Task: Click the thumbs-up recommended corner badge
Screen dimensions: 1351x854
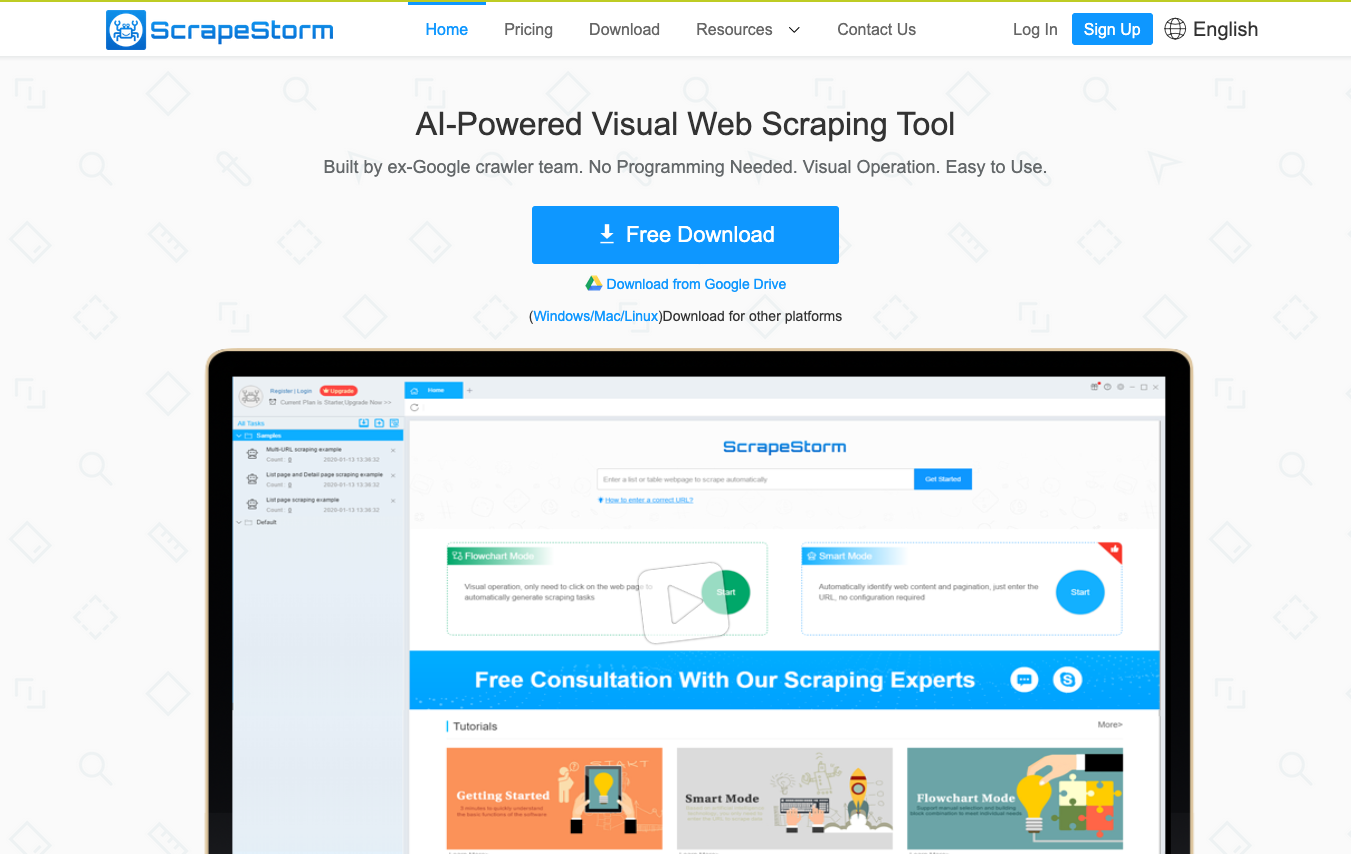Action: (1113, 551)
